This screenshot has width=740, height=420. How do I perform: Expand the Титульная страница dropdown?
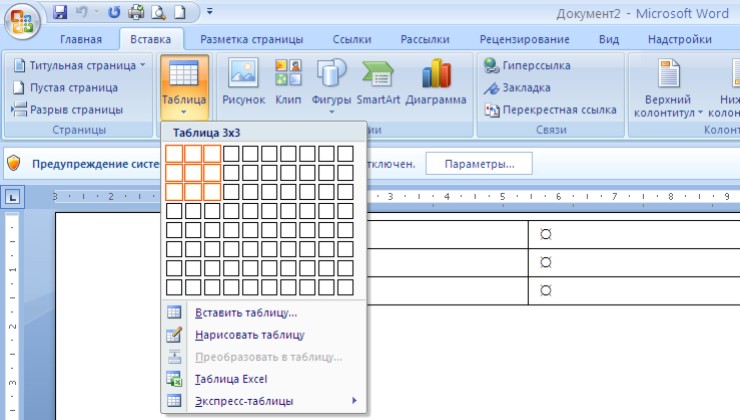[80, 65]
